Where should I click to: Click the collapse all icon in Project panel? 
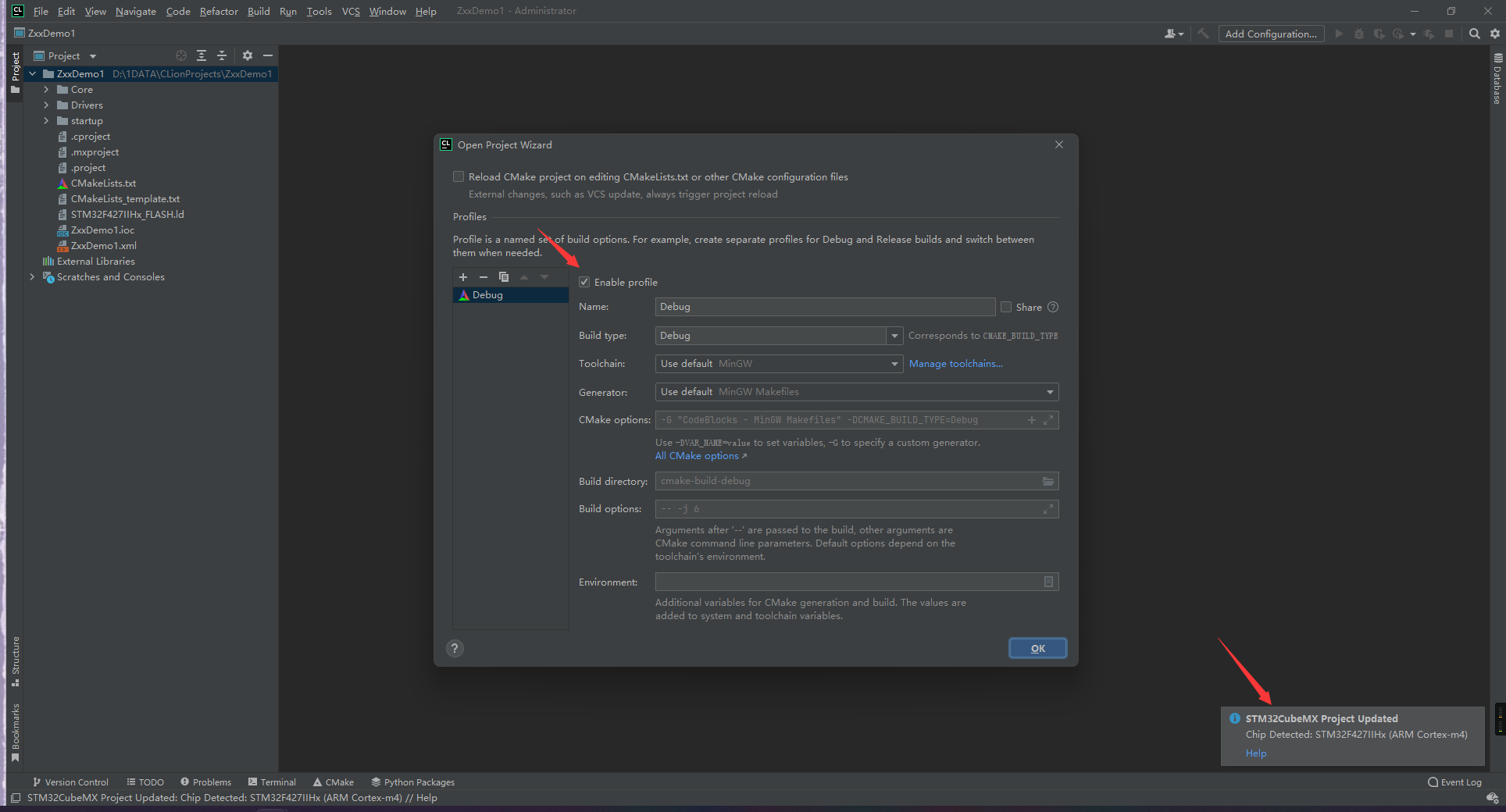click(222, 55)
